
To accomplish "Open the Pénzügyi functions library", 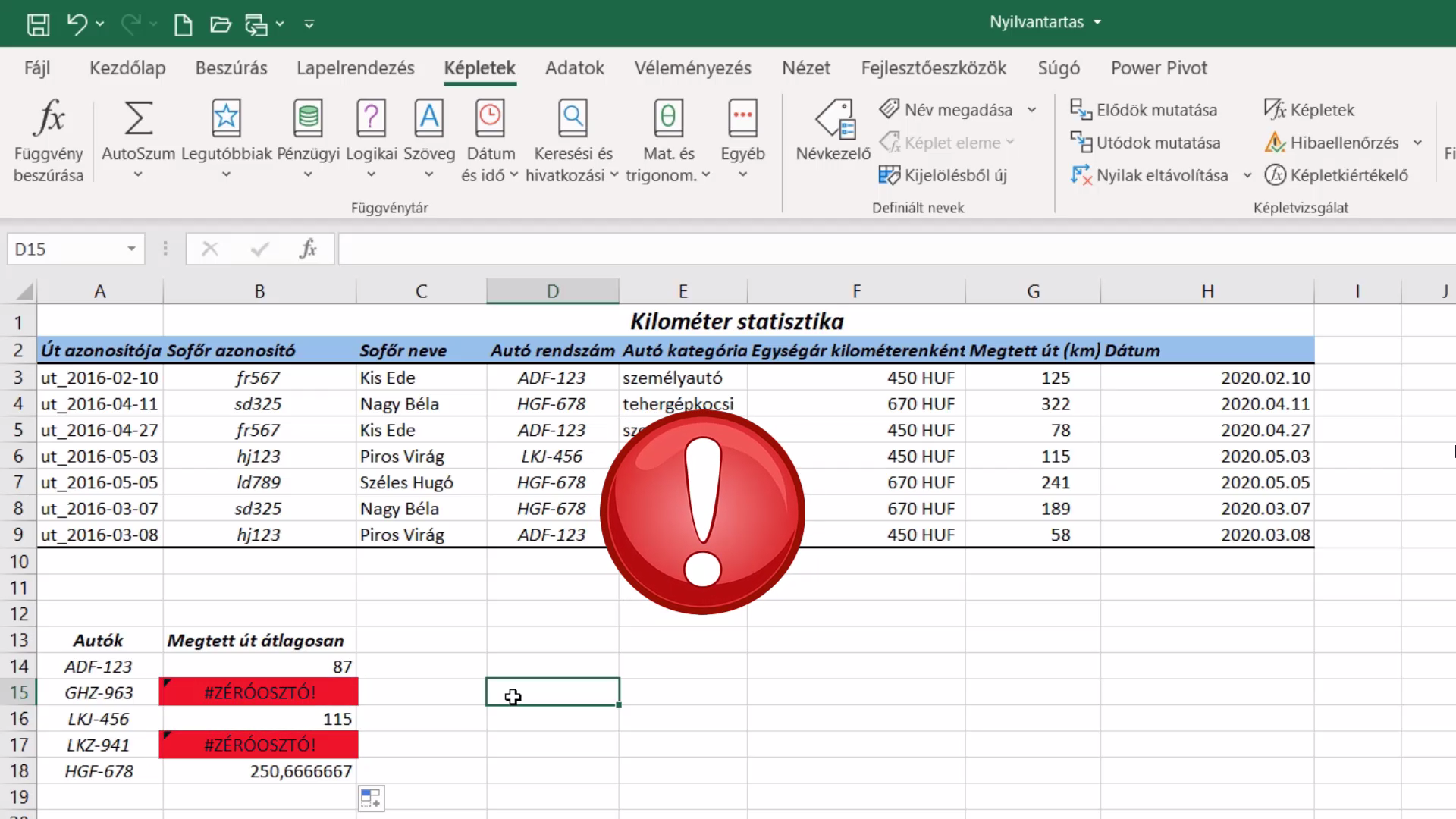I will point(308,140).
